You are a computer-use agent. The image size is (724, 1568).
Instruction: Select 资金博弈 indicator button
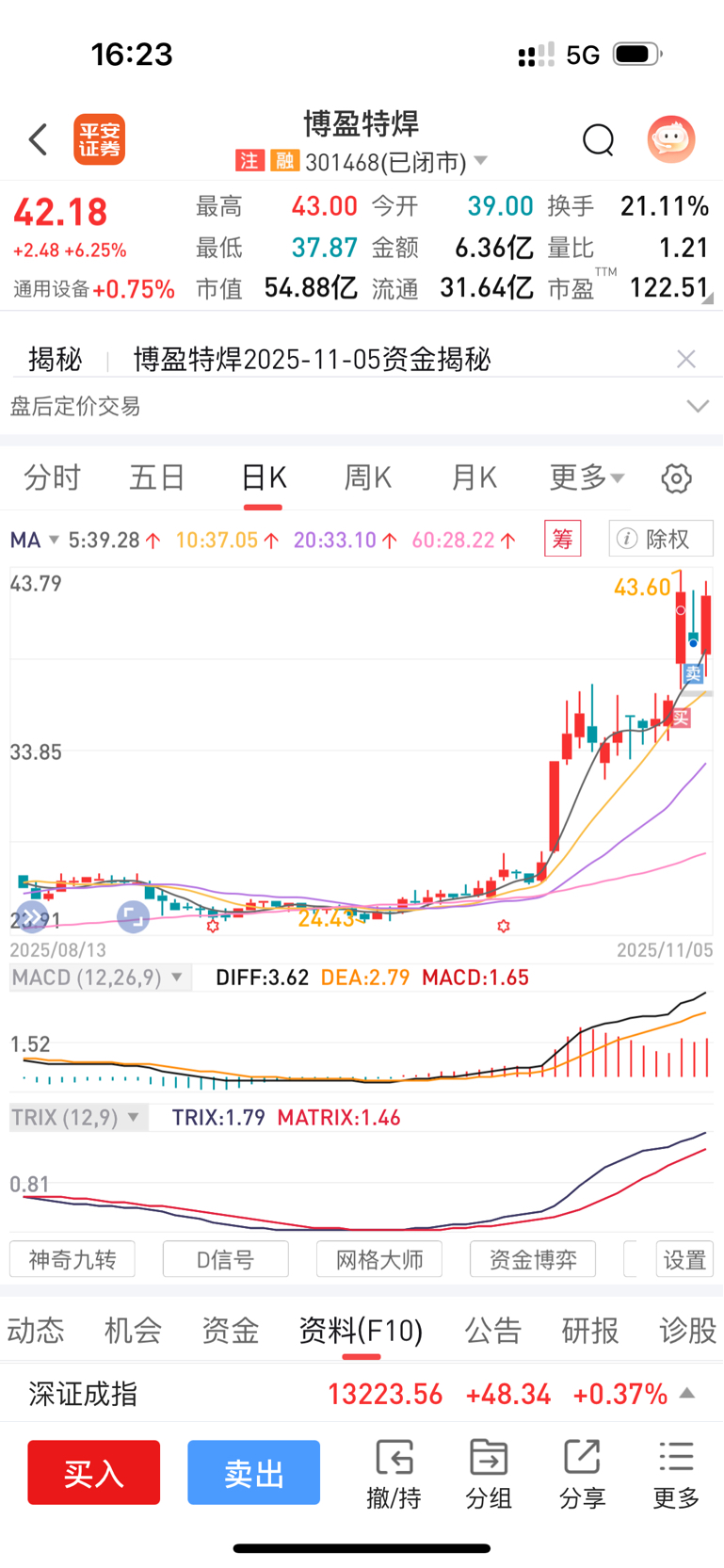pyautogui.click(x=533, y=1259)
